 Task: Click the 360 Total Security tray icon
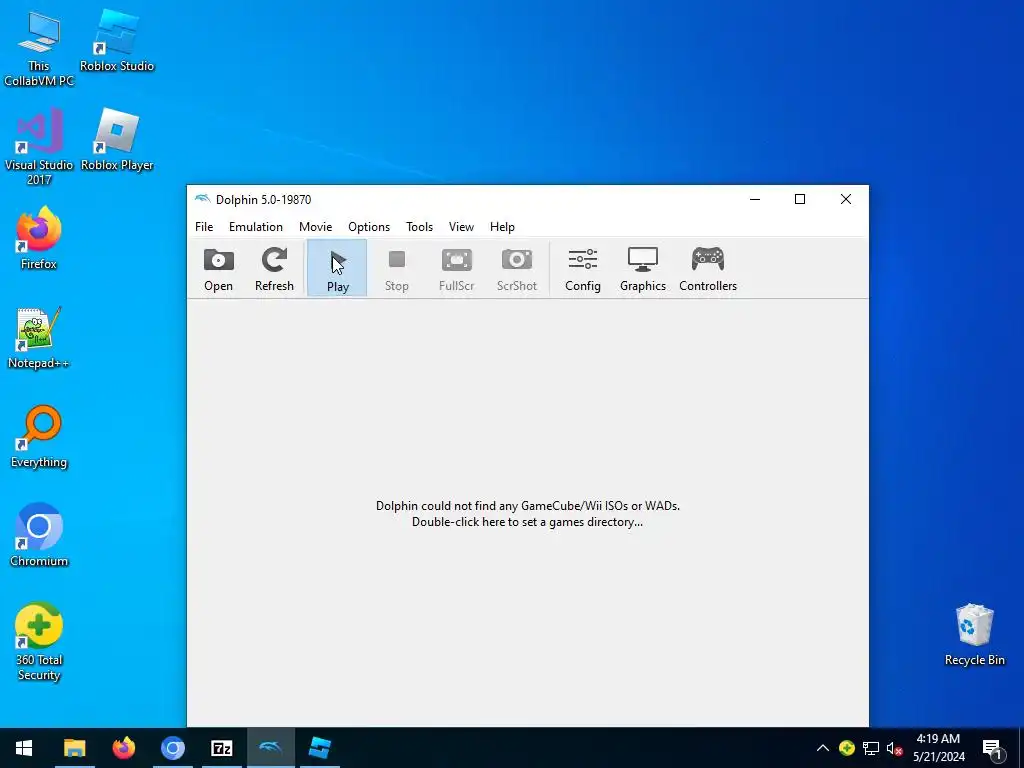pyautogui.click(x=846, y=748)
